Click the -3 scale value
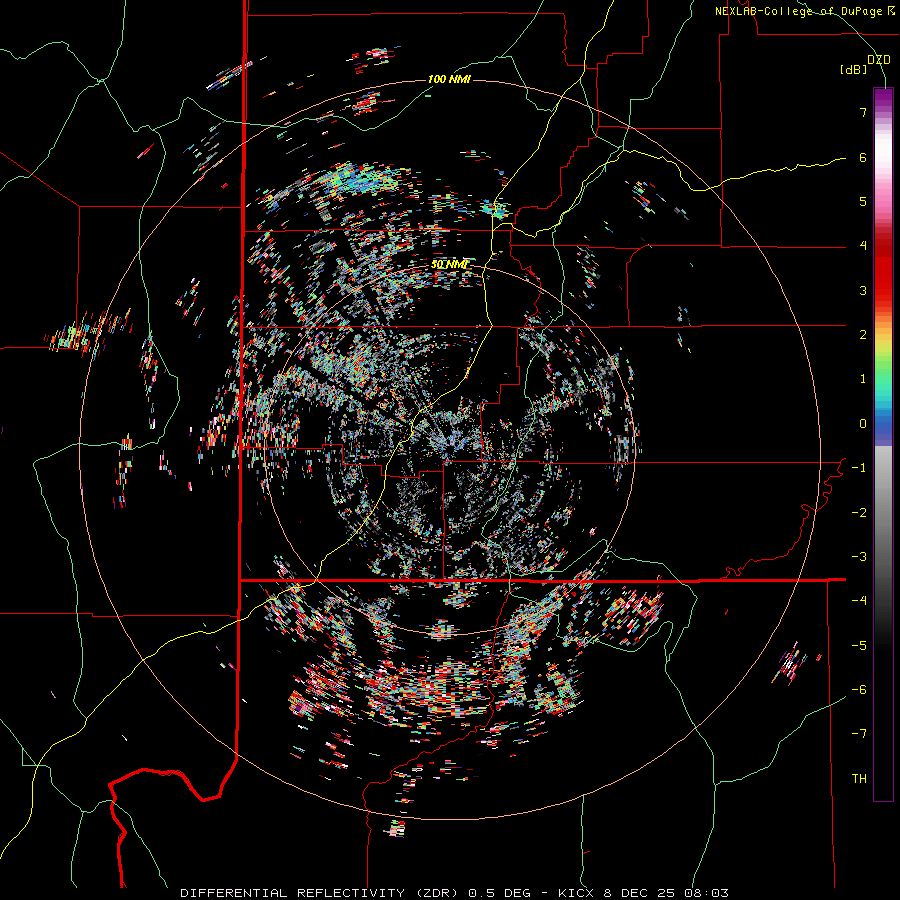This screenshot has height=900, width=900. tap(859, 556)
